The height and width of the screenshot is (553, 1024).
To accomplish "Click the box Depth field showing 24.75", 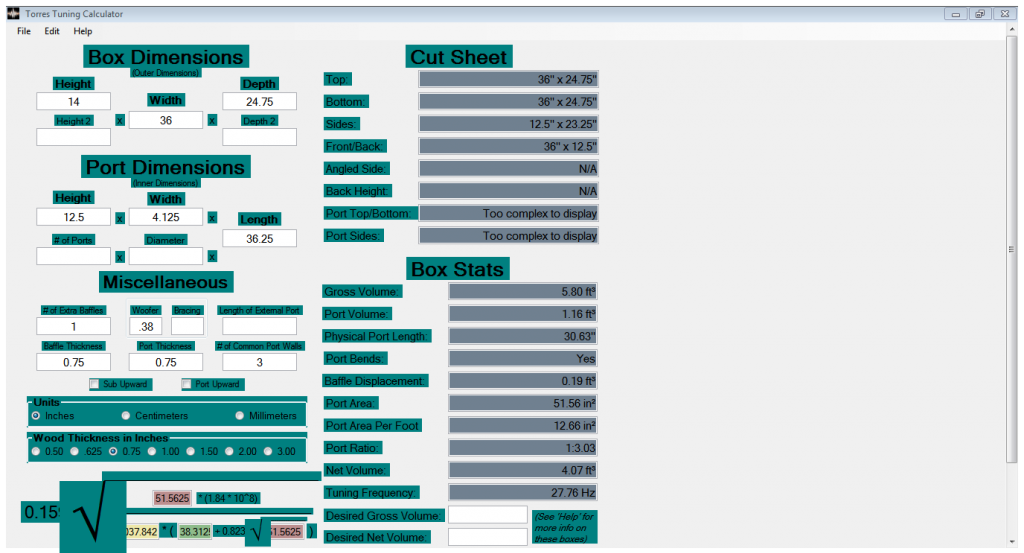I will click(x=259, y=101).
